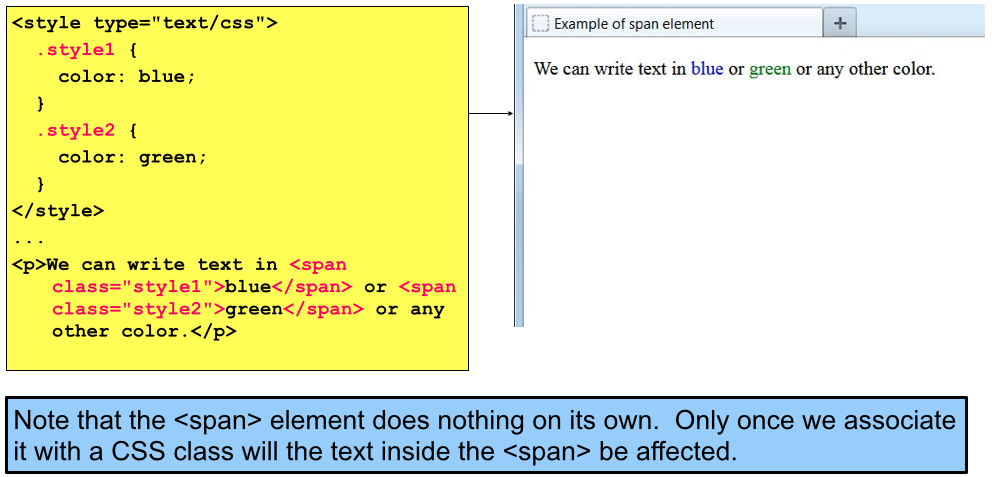The height and width of the screenshot is (477, 992).
Task: Click the 'class="style1">blue</span>' code
Action: (202, 287)
